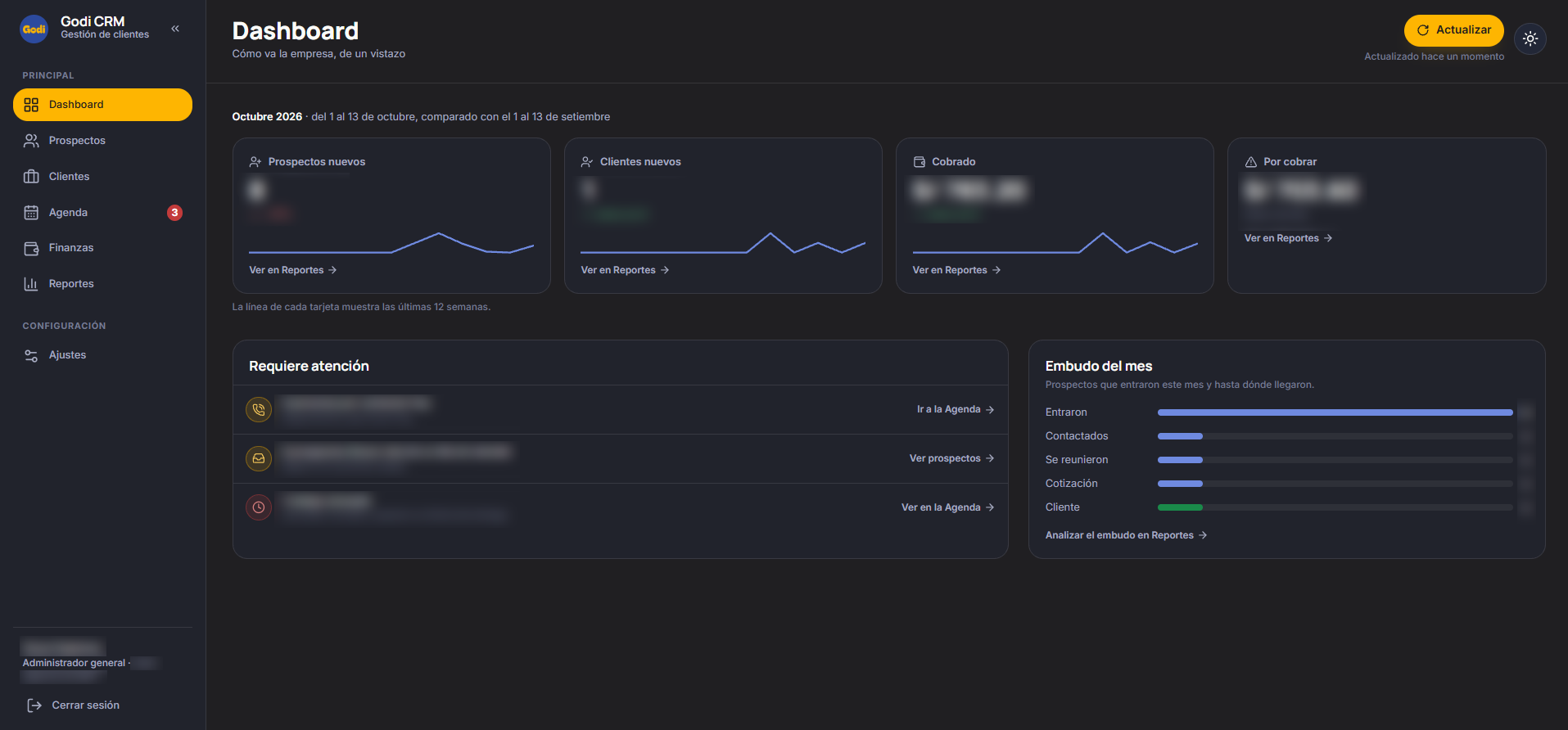Image resolution: width=1568 pixels, height=730 pixels.
Task: Open the Clientes section
Action: coord(102,177)
